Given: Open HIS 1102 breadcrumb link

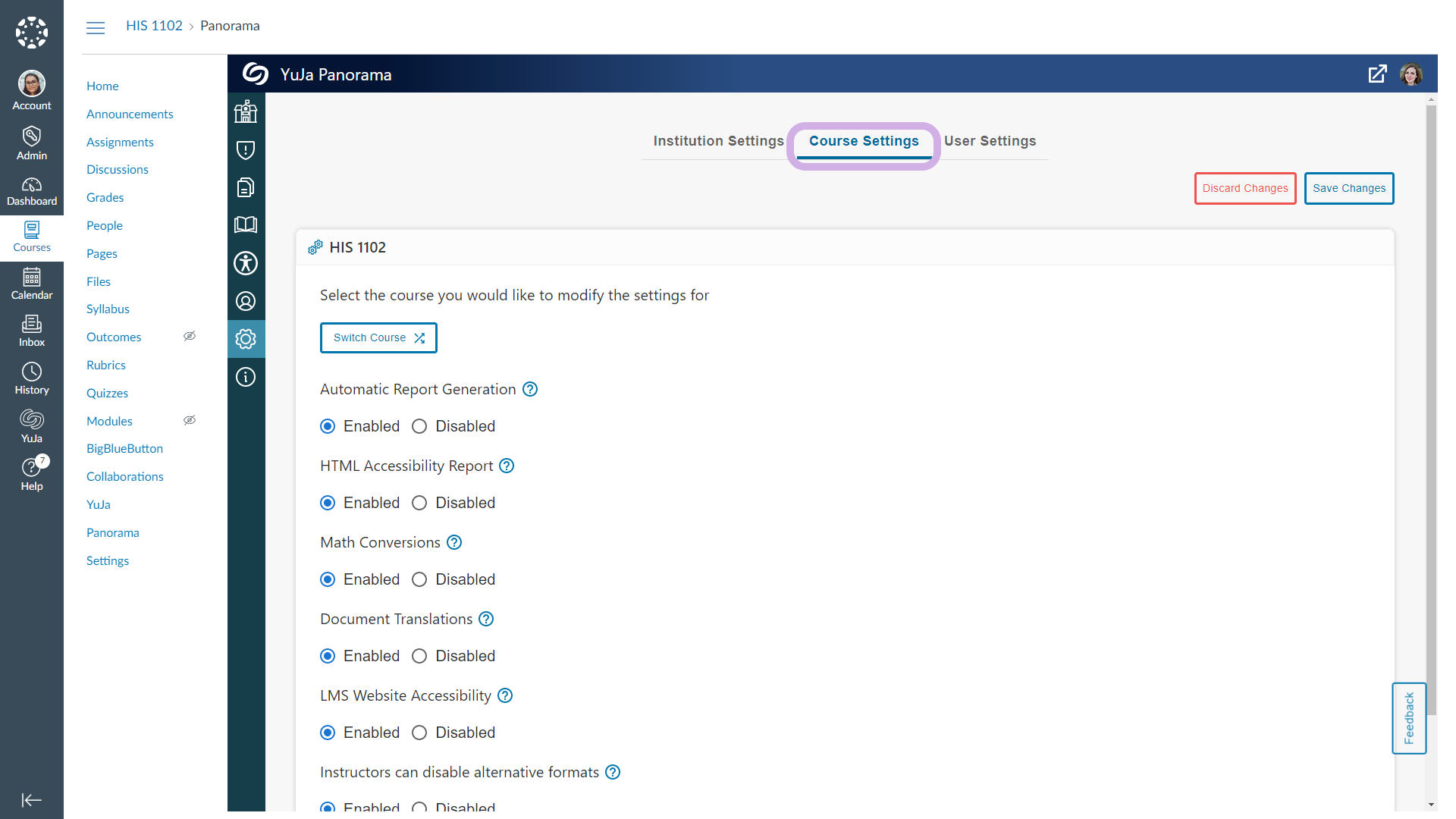Looking at the screenshot, I should tap(154, 26).
